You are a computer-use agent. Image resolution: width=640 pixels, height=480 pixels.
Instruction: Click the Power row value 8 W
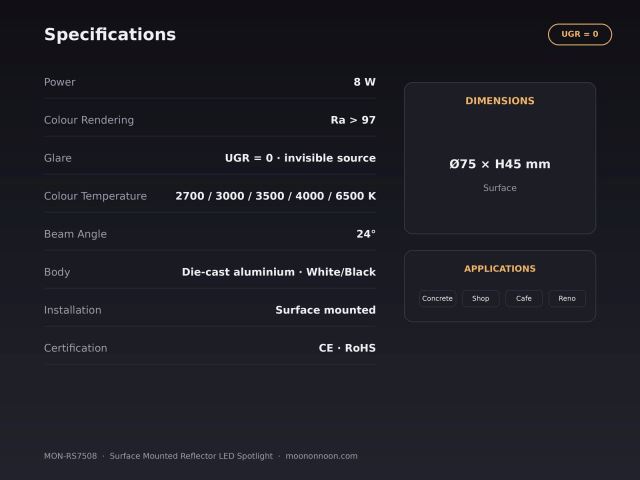tap(364, 82)
